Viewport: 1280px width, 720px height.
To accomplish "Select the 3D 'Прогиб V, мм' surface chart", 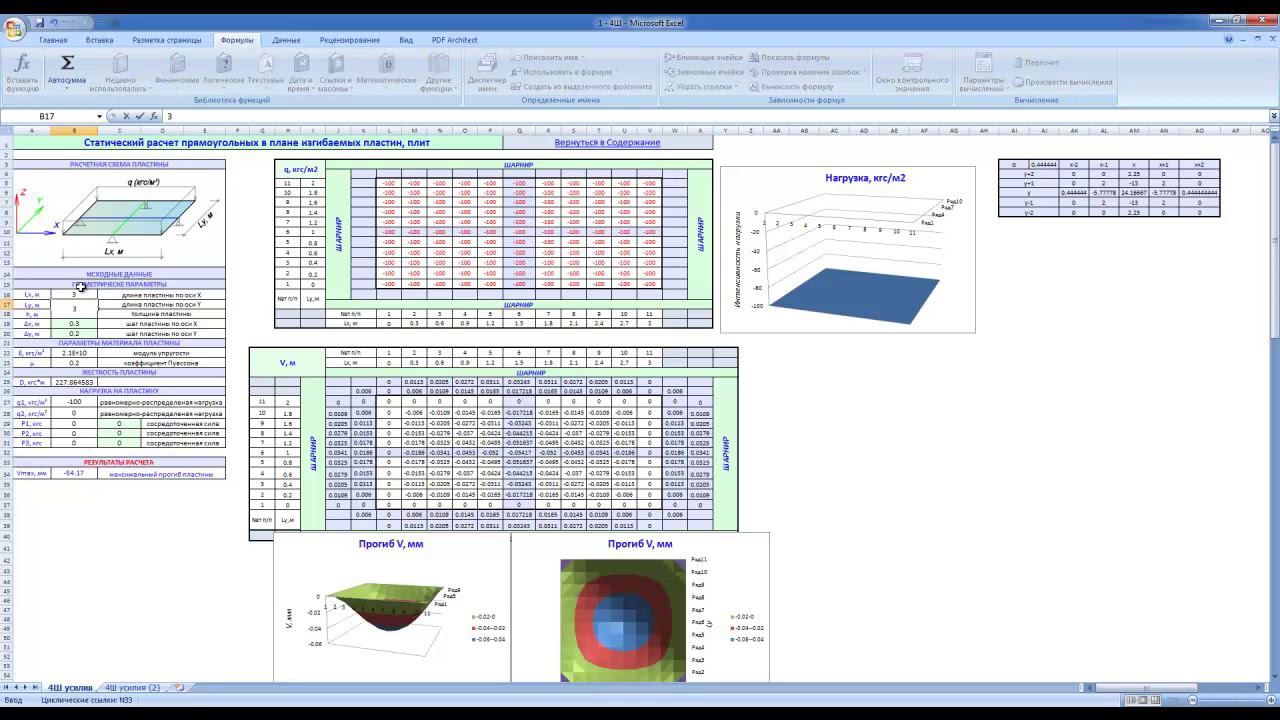I will [391, 609].
